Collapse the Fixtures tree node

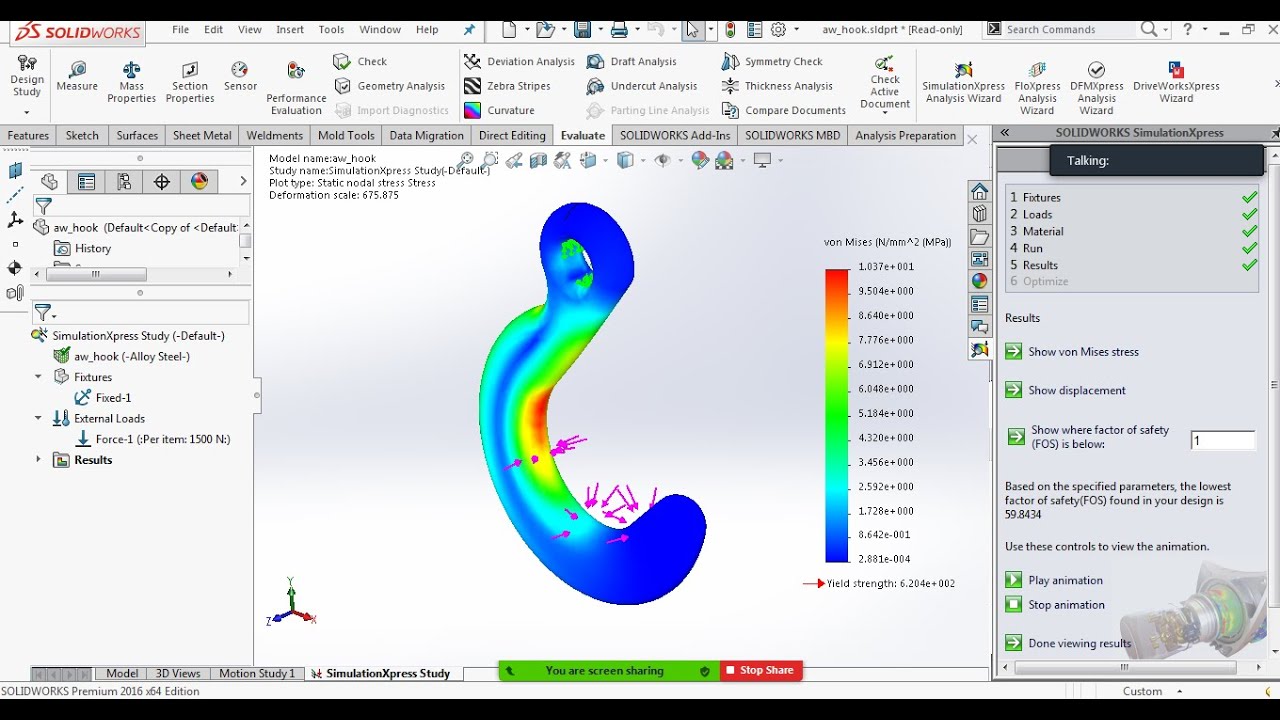[x=39, y=377]
